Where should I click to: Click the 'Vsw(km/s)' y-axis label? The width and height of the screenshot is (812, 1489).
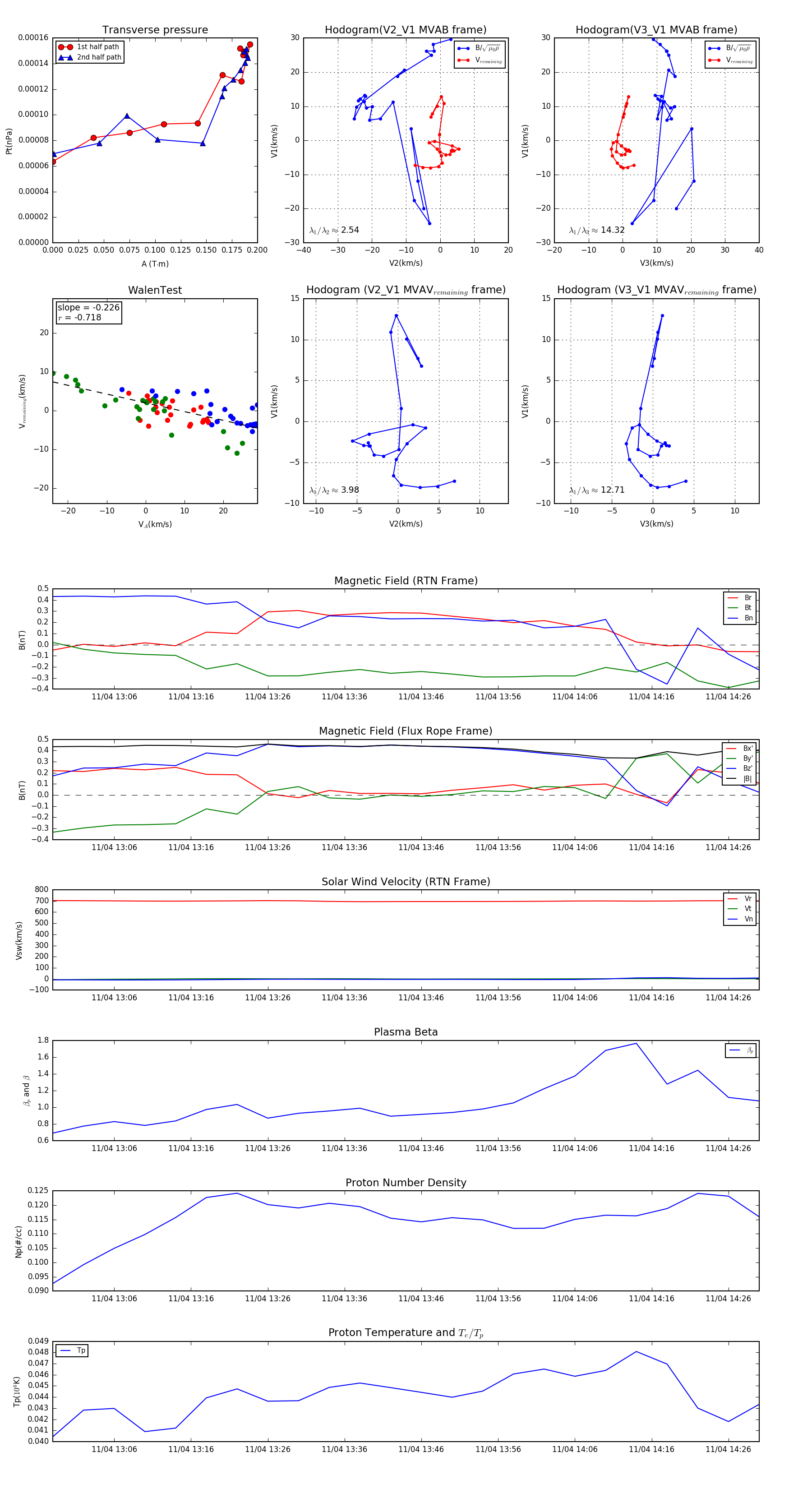pos(18,940)
